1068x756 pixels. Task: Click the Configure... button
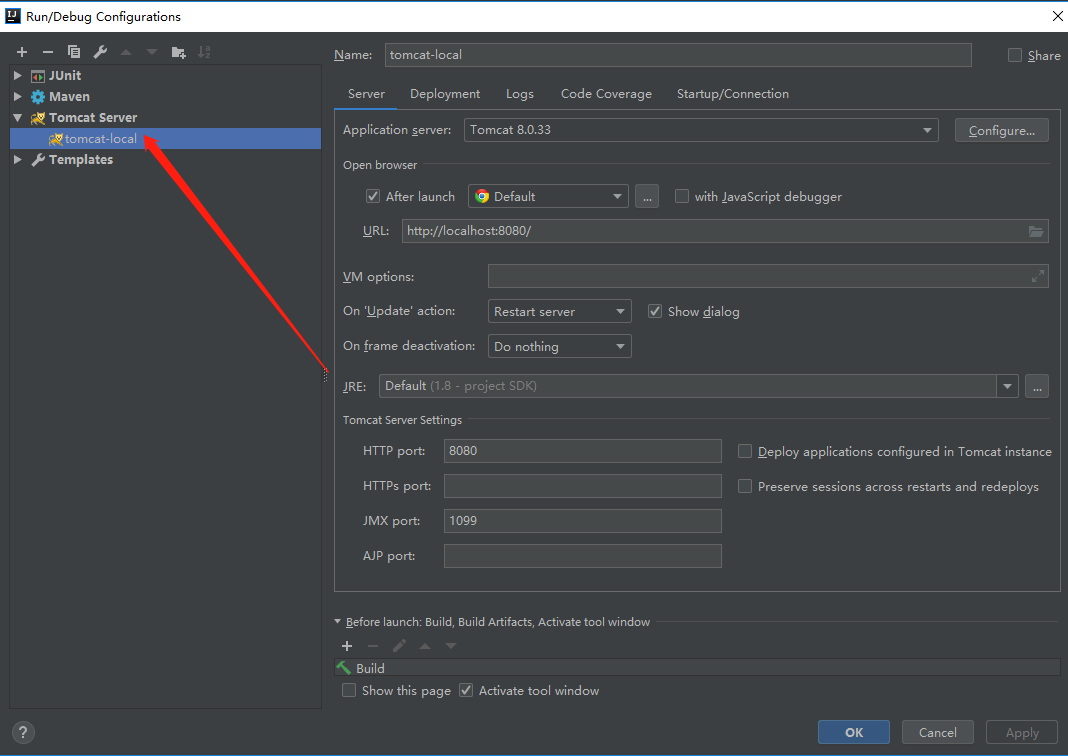1001,130
